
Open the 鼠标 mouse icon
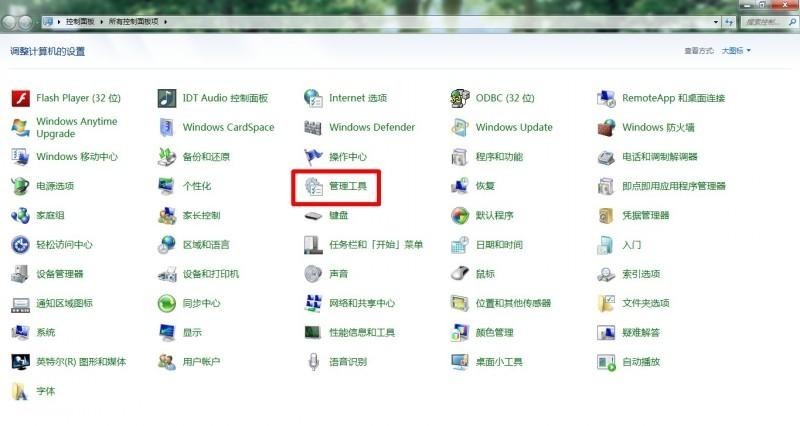click(x=460, y=274)
